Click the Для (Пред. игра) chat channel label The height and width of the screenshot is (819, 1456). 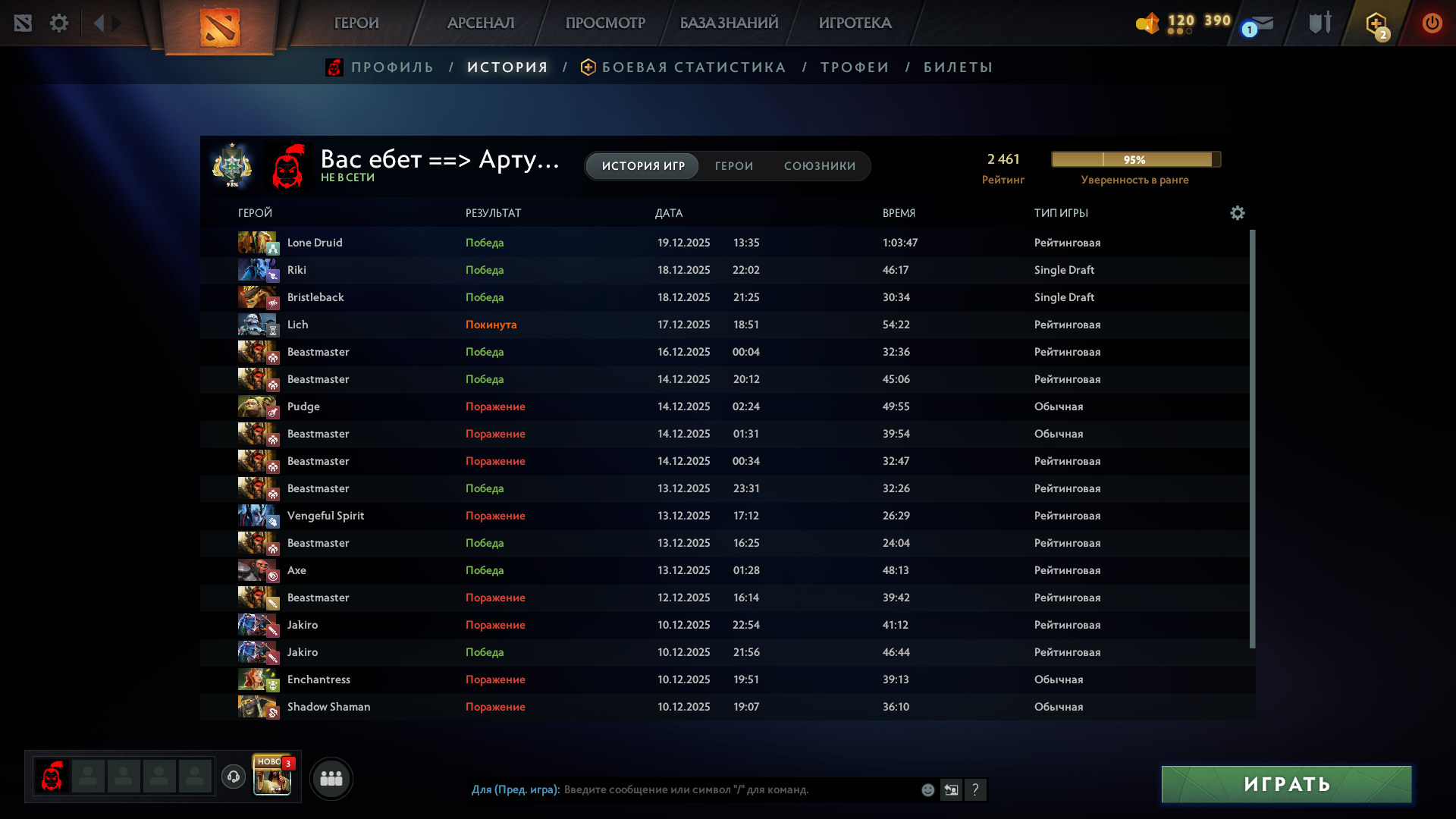(516, 790)
